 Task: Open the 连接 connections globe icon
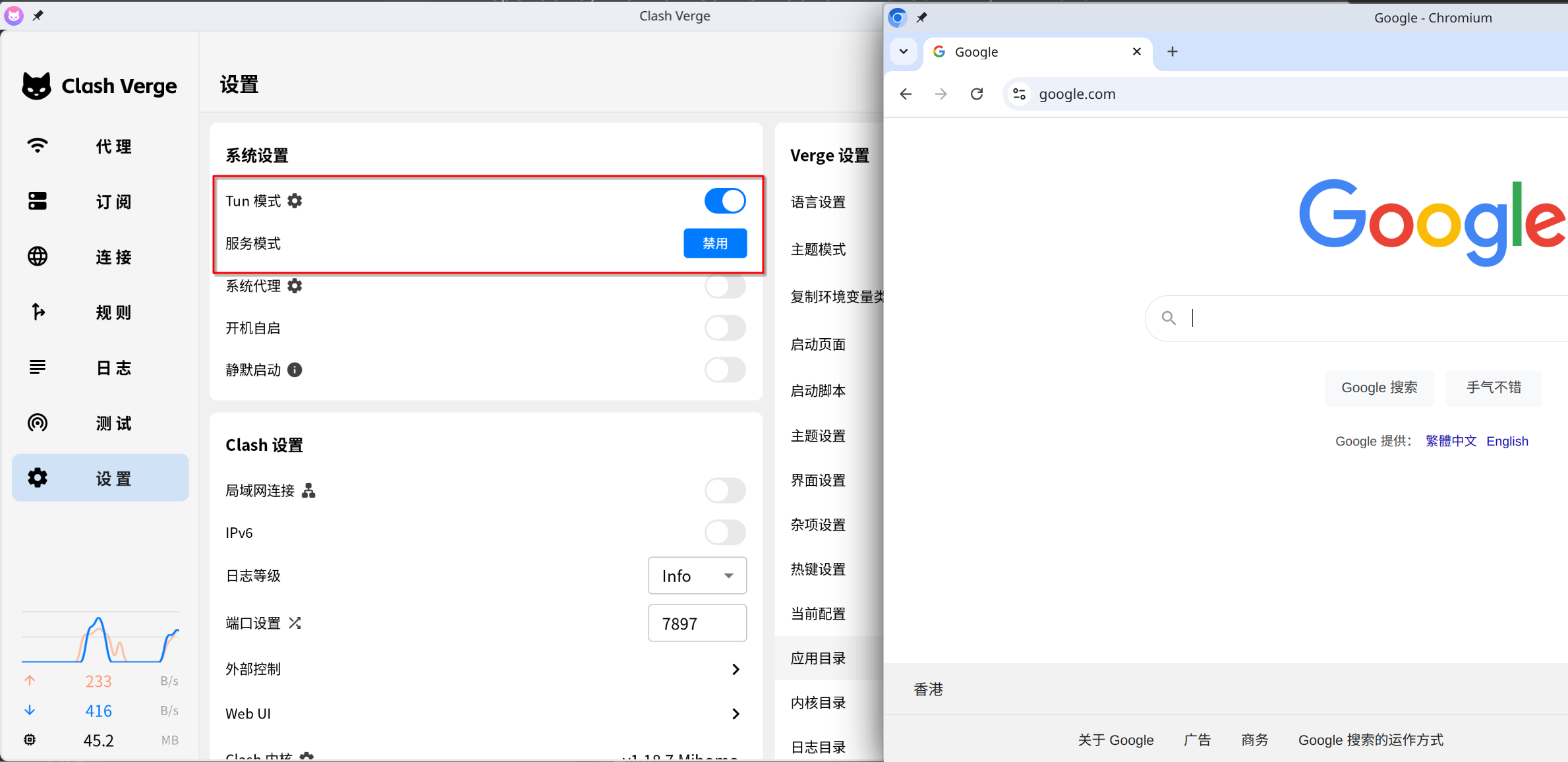[x=38, y=256]
